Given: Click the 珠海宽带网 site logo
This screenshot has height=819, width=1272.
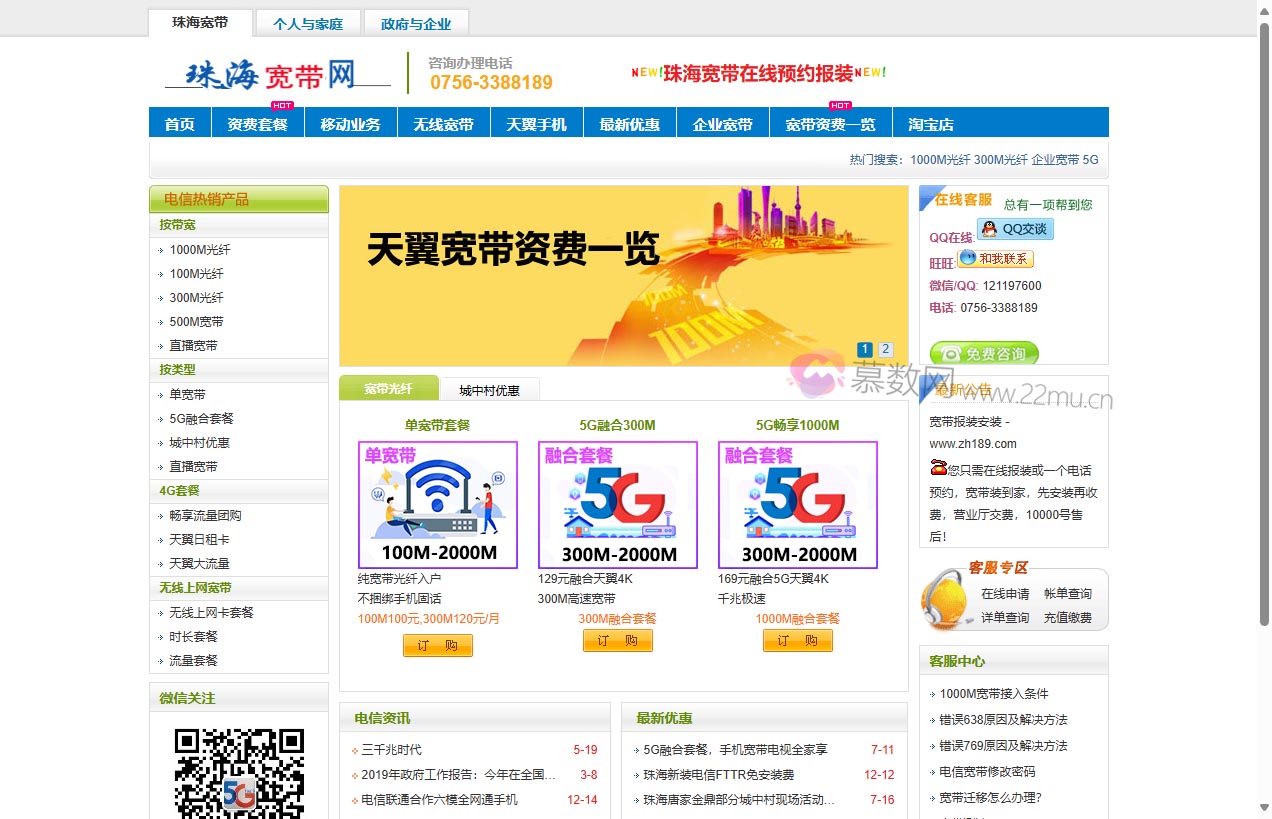Looking at the screenshot, I should click(x=270, y=75).
